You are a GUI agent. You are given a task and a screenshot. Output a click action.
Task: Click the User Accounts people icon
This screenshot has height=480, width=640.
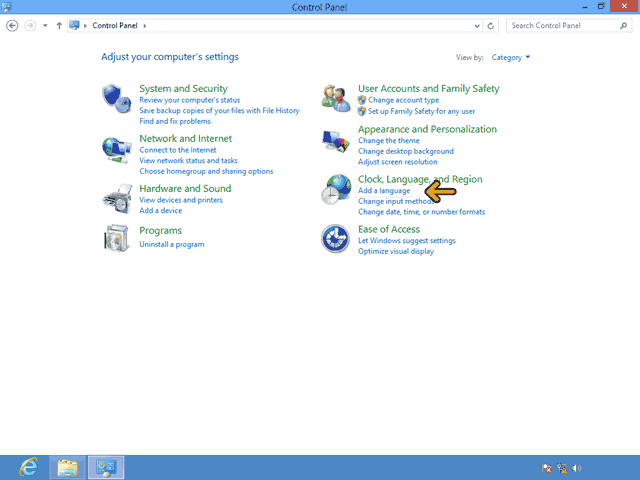tap(336, 98)
